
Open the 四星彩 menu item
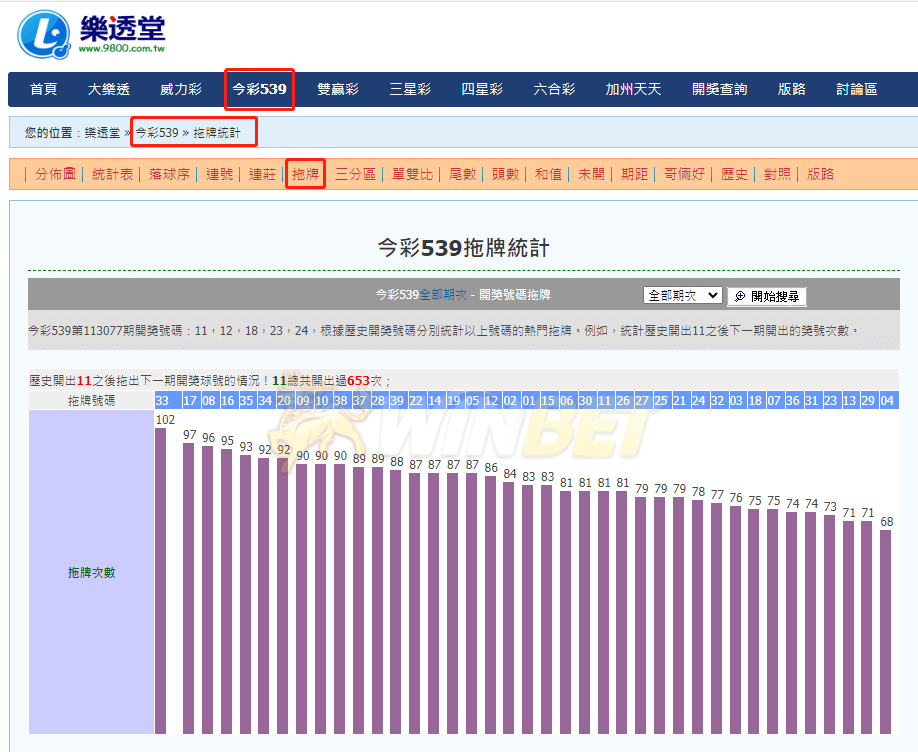tap(482, 89)
